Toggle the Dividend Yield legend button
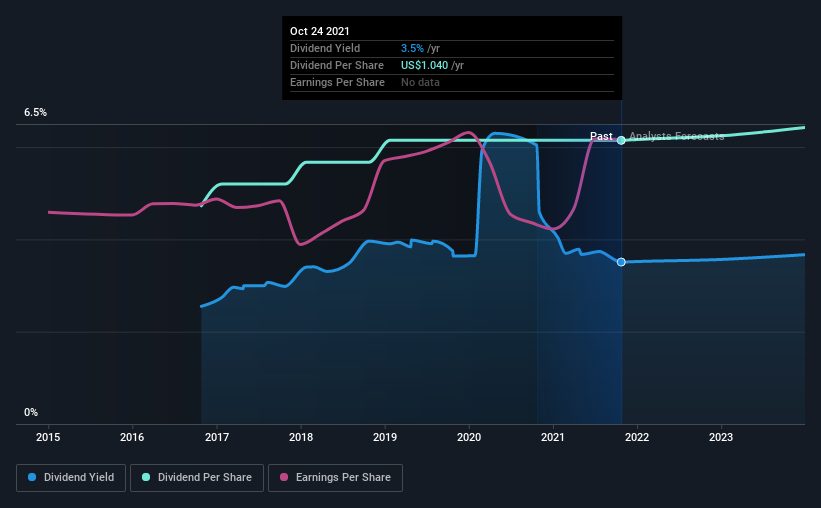Viewport: 821px width, 508px height. click(71, 478)
